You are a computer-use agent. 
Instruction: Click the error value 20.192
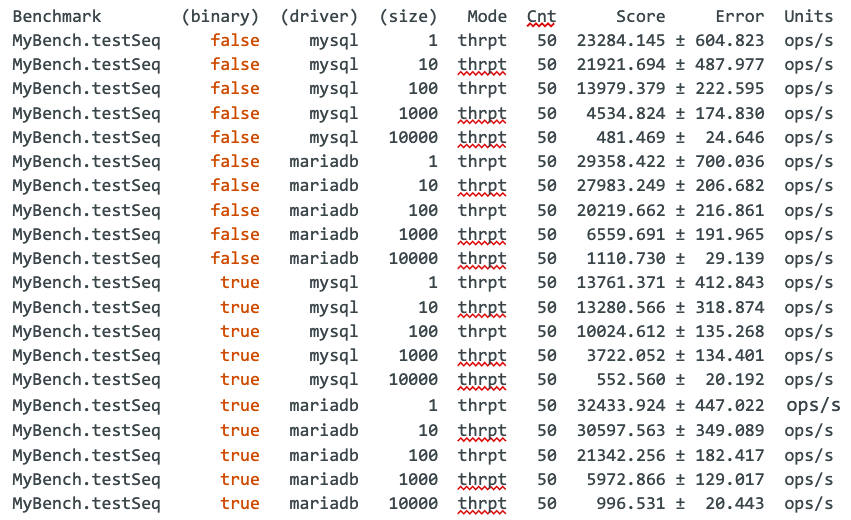pos(734,379)
